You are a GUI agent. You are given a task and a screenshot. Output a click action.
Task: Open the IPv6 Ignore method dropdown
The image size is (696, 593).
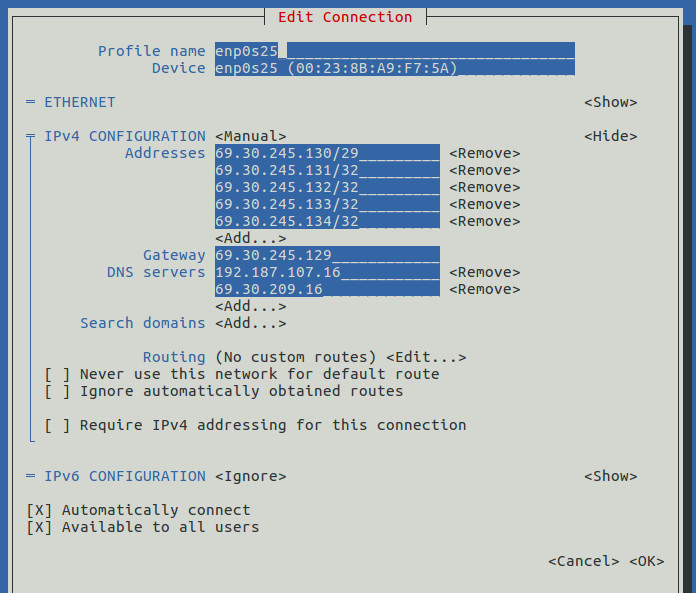coord(251,476)
